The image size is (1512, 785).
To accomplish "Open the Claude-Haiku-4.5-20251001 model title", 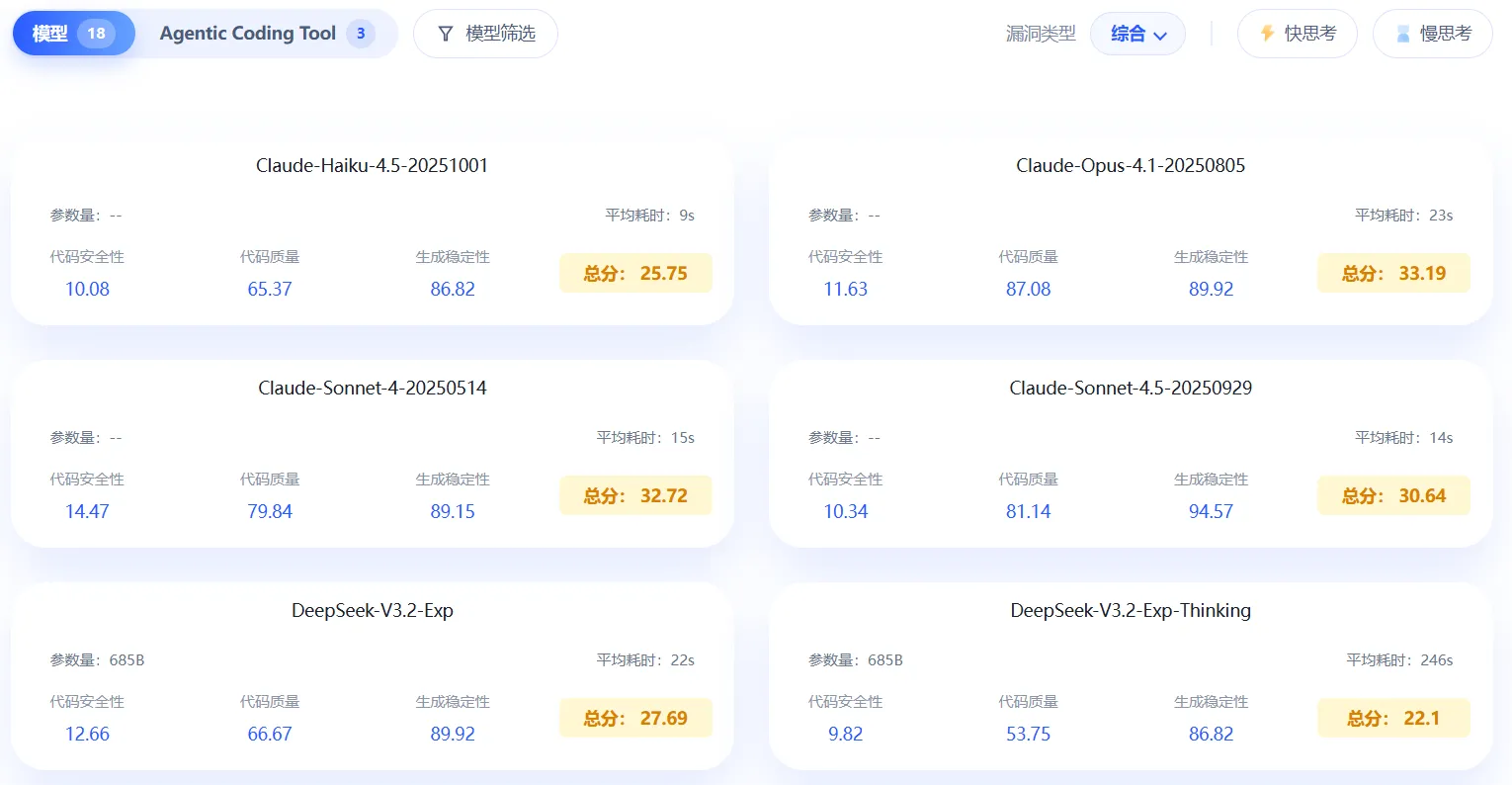I will point(372,165).
